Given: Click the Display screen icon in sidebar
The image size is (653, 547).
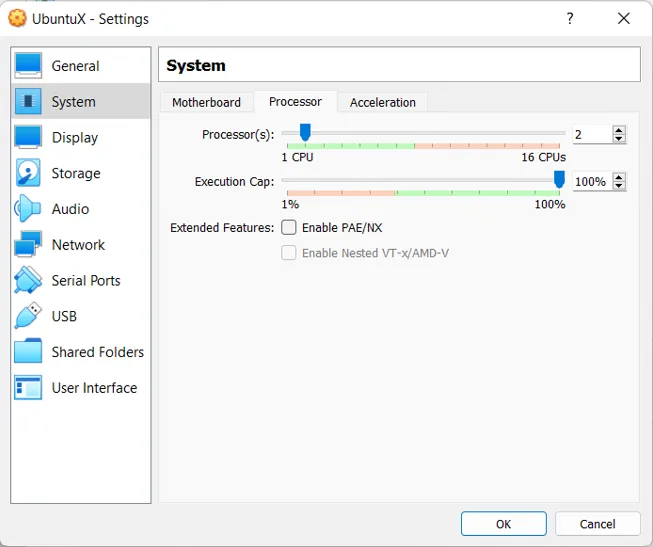Looking at the screenshot, I should (28, 137).
